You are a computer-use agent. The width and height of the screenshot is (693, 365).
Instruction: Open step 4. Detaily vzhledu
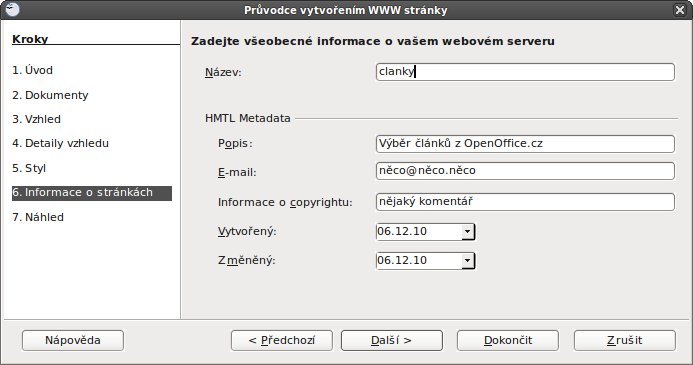pyautogui.click(x=61, y=143)
